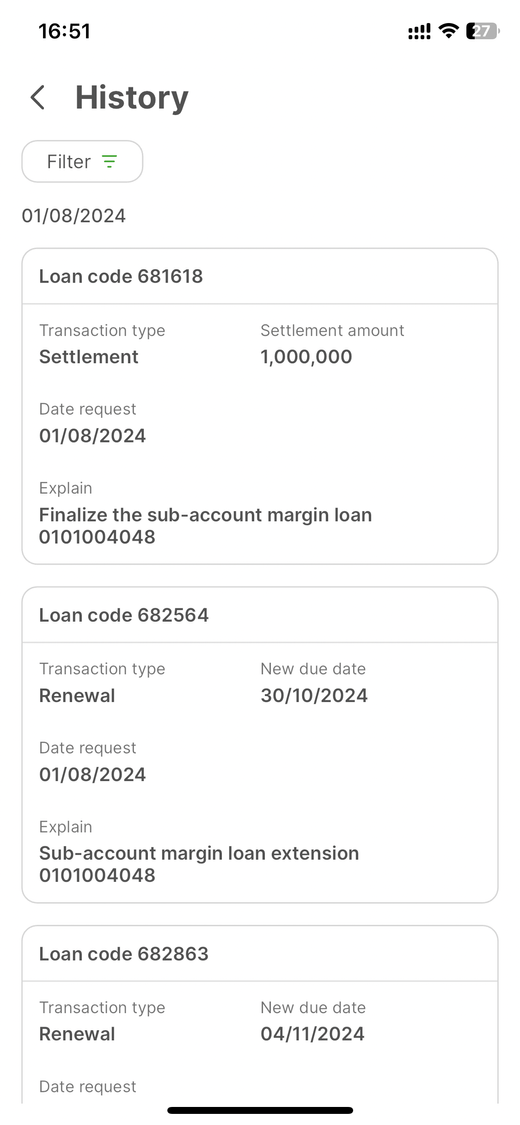Check the Wi-Fi status icon
This screenshot has height=1125, width=520.
point(449,31)
